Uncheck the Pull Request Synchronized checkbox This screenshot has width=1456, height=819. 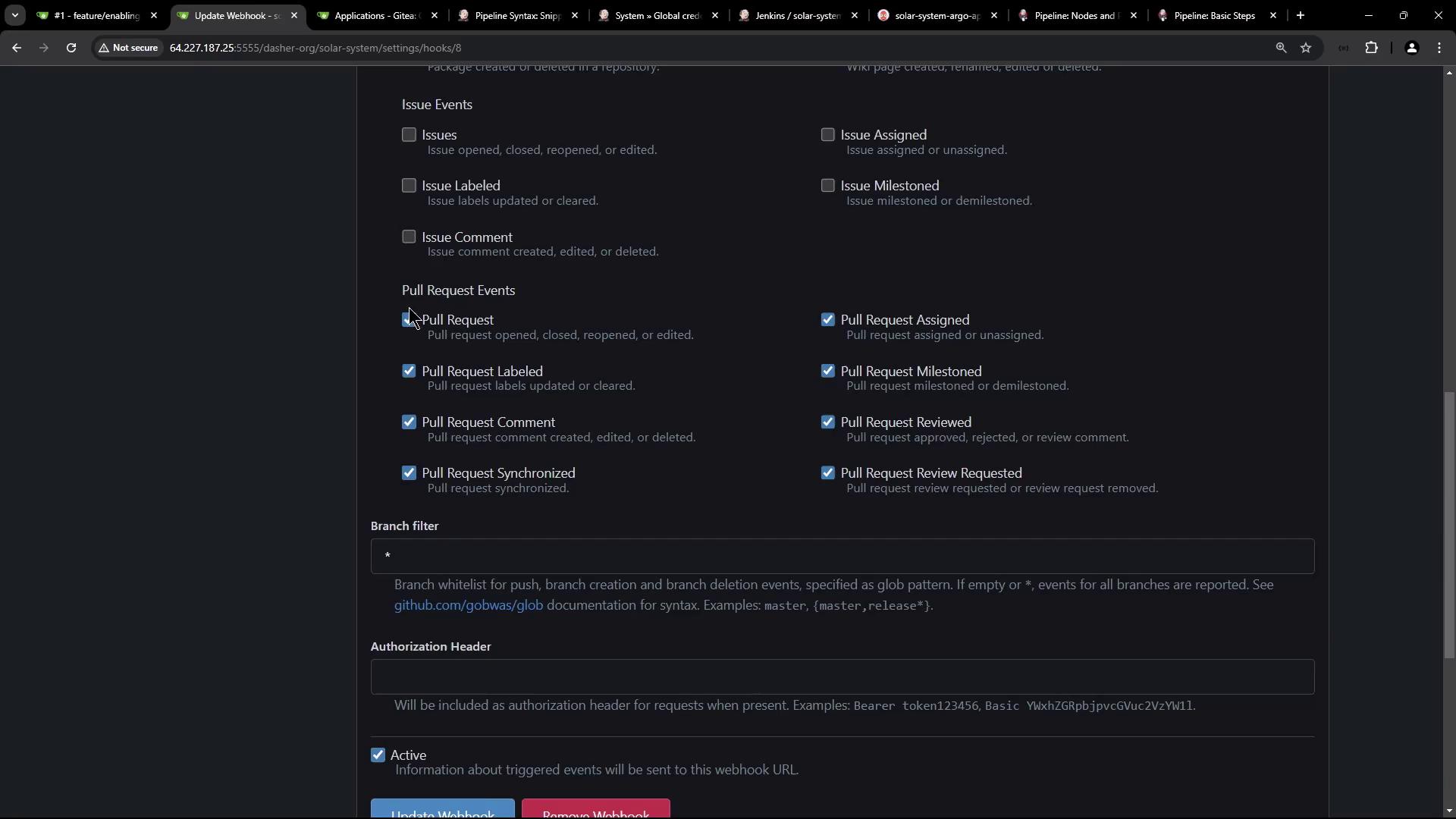[409, 473]
